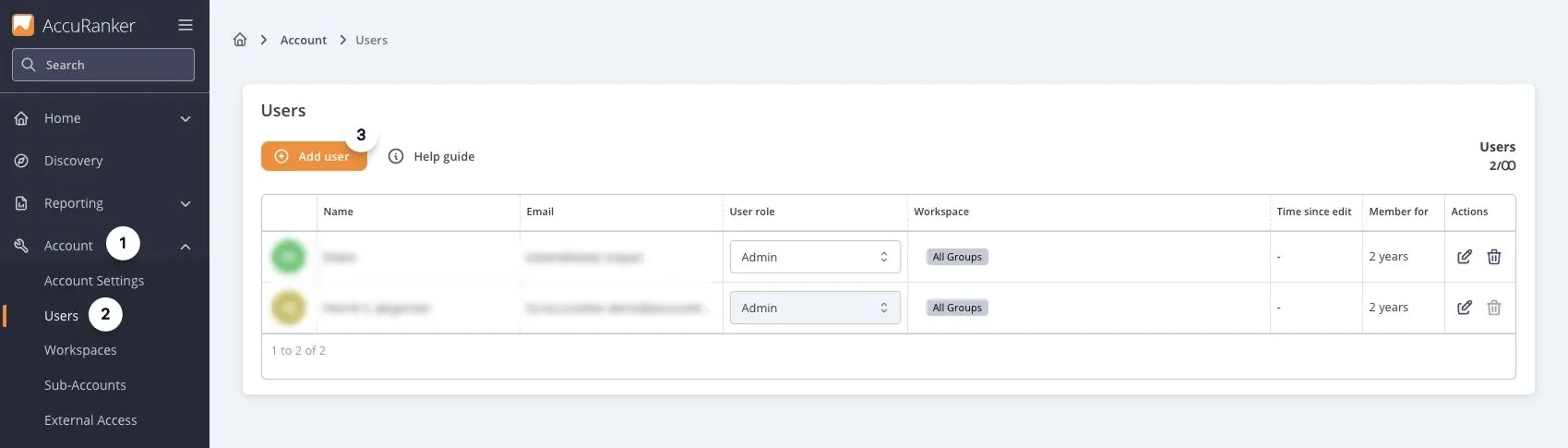1568x448 pixels.
Task: Open the Help guide info link
Action: click(432, 156)
